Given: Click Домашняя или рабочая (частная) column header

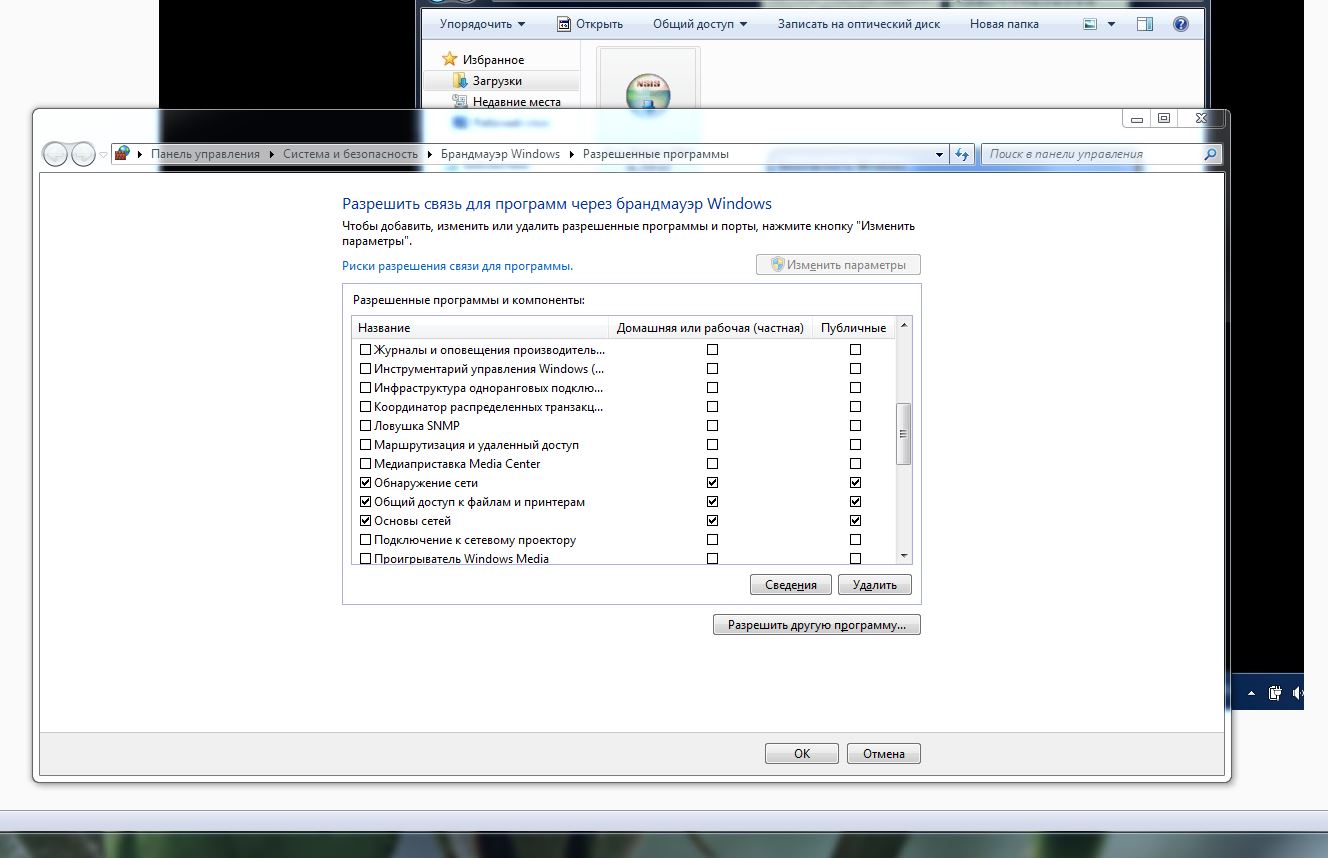Looking at the screenshot, I should click(x=710, y=328).
